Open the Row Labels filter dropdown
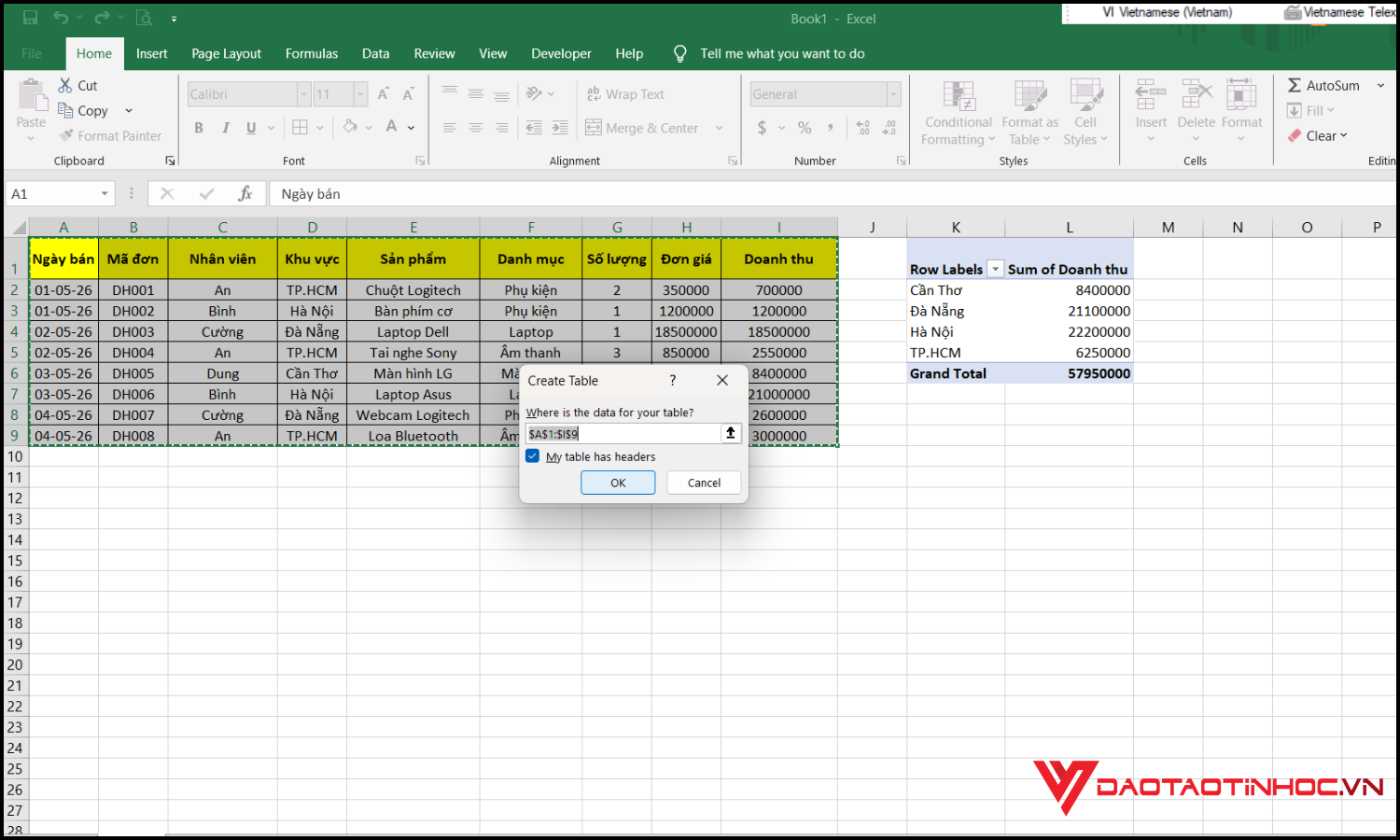 tap(995, 269)
